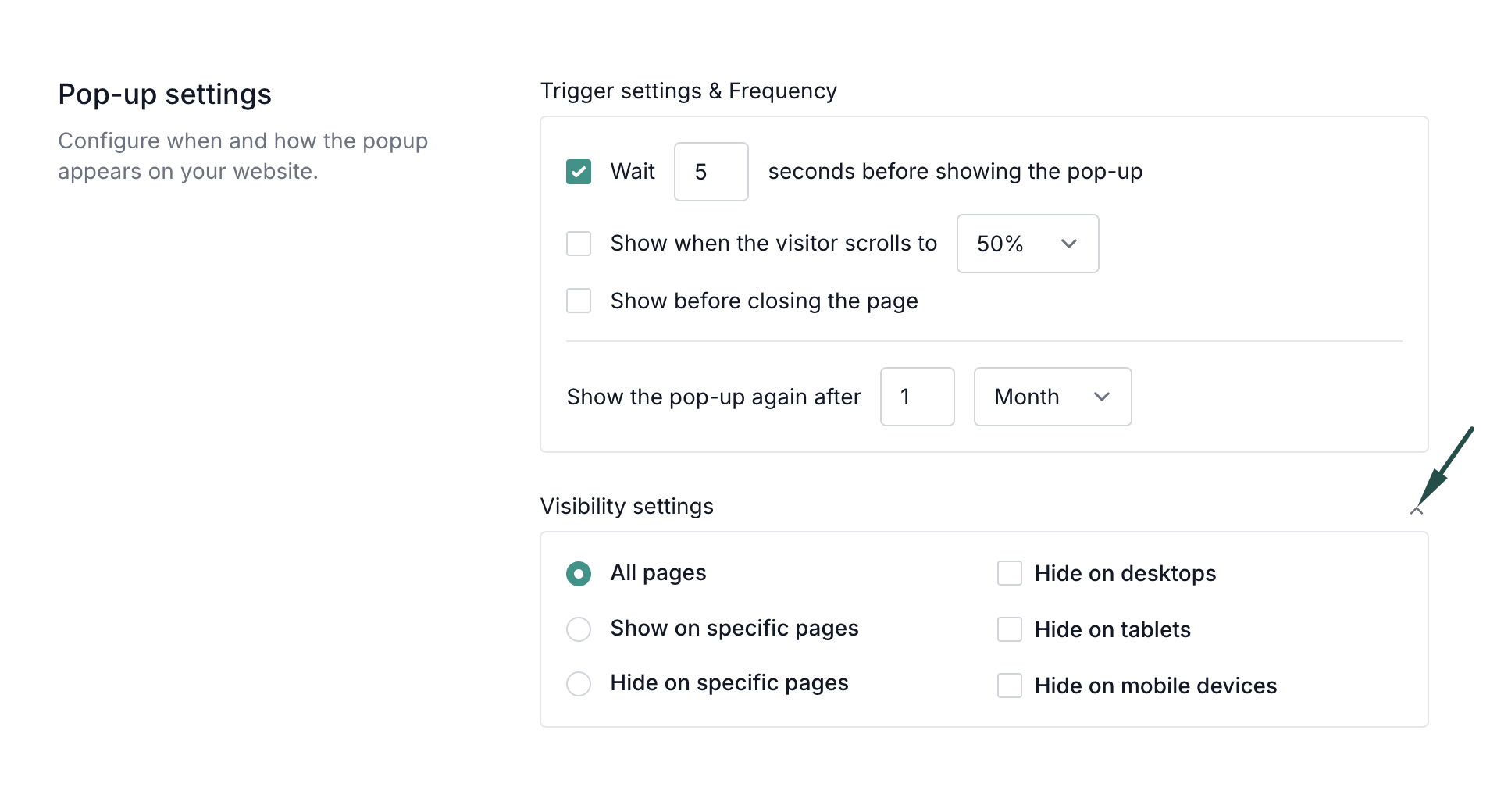Viewport: 1490px width, 812px height.
Task: Collapse the Visibility settings section chevron
Action: pyautogui.click(x=1417, y=511)
